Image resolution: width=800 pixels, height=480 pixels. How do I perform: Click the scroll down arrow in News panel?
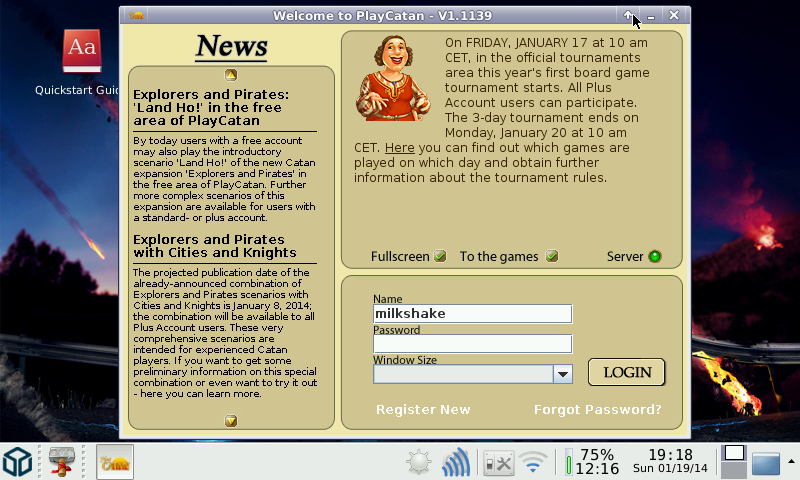pos(231,421)
